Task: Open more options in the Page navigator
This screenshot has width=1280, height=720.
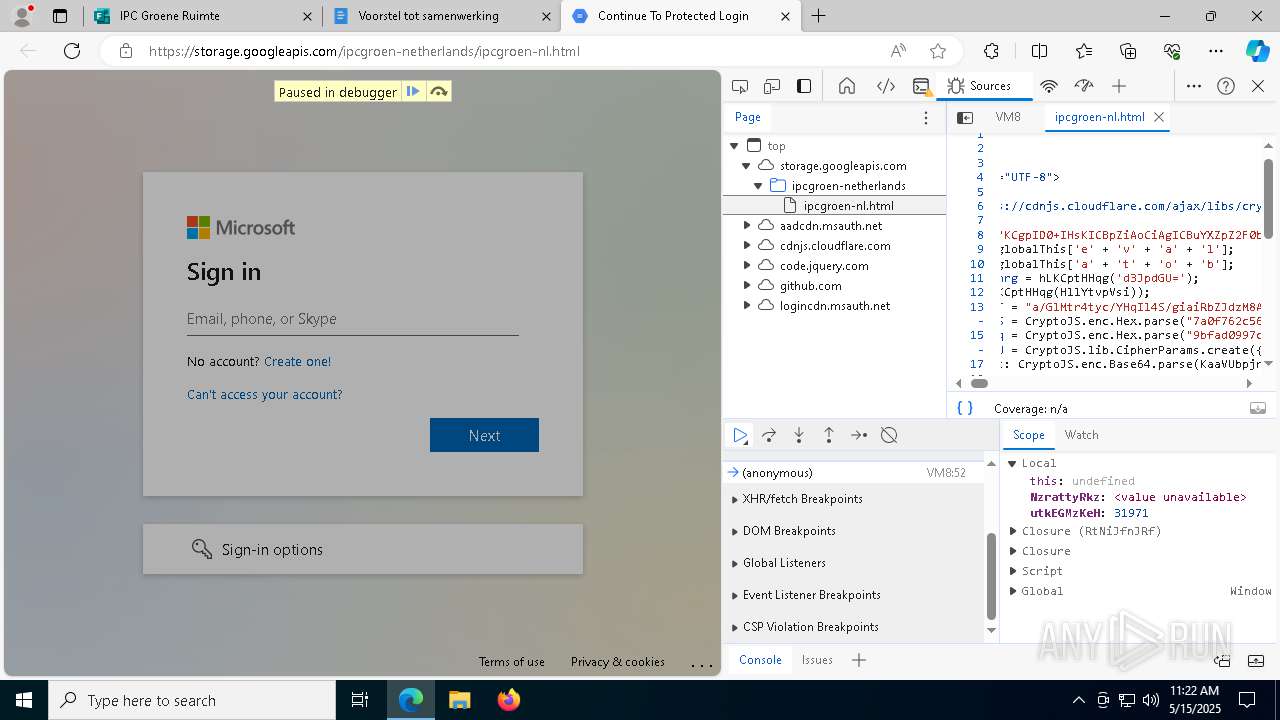Action: click(x=926, y=117)
